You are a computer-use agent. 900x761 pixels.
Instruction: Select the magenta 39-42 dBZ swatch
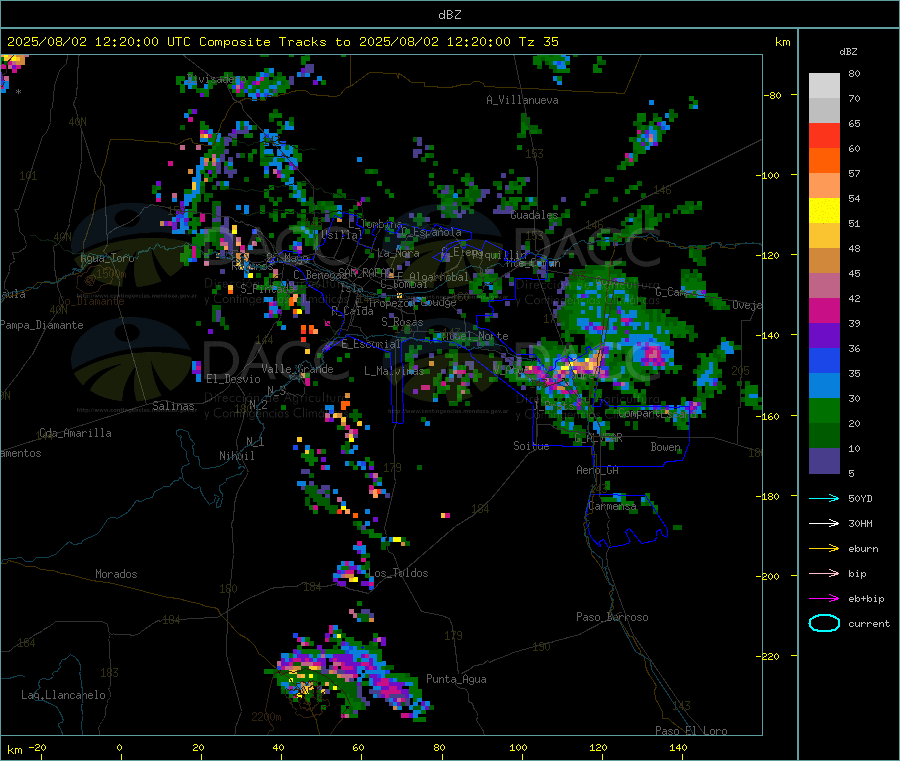tap(824, 310)
